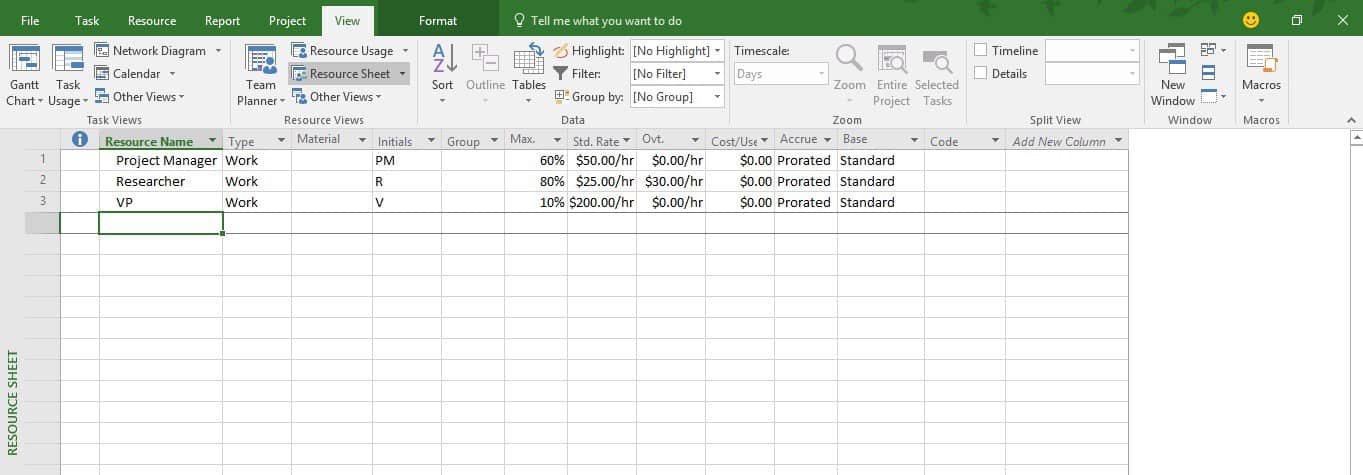Click Add New Column header

click(1059, 141)
